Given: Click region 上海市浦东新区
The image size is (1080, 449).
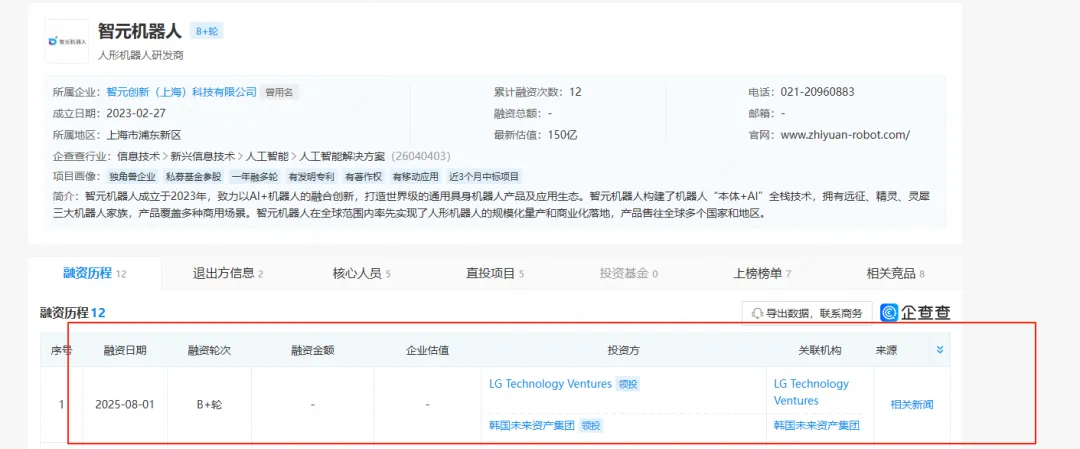Looking at the screenshot, I should pos(144,135).
